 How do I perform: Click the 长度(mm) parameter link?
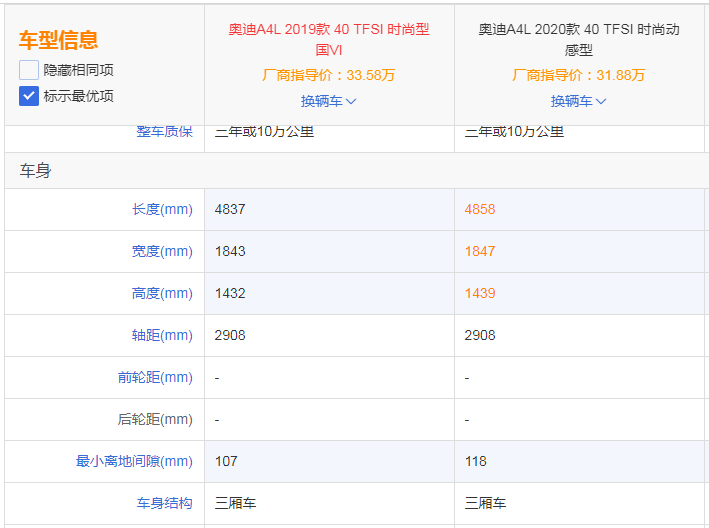pos(162,209)
